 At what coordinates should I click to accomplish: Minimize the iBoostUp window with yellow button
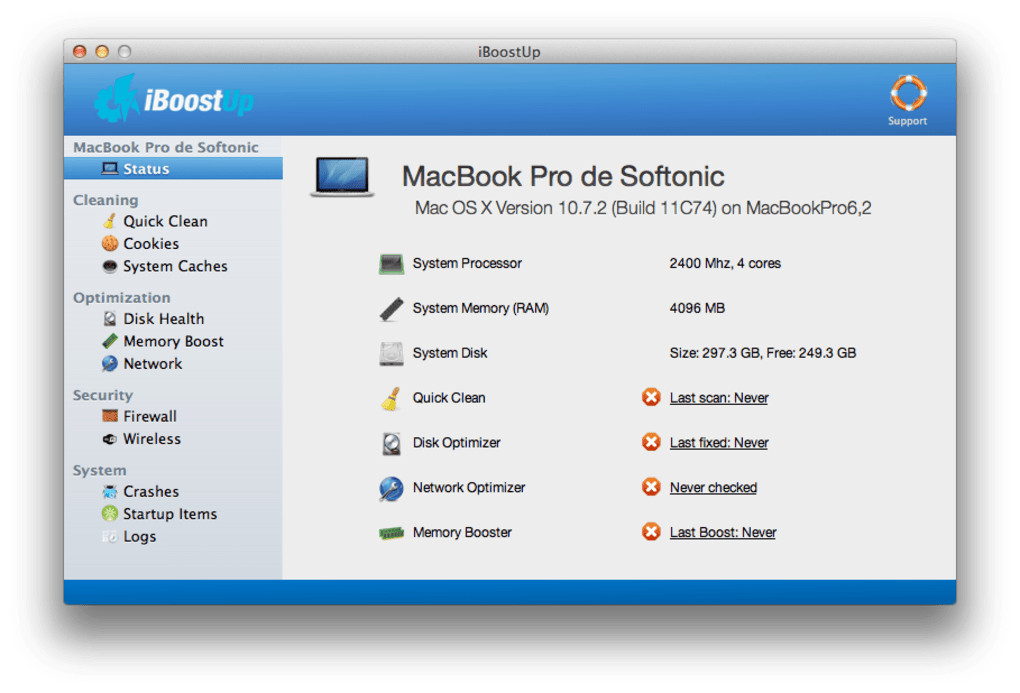102,51
